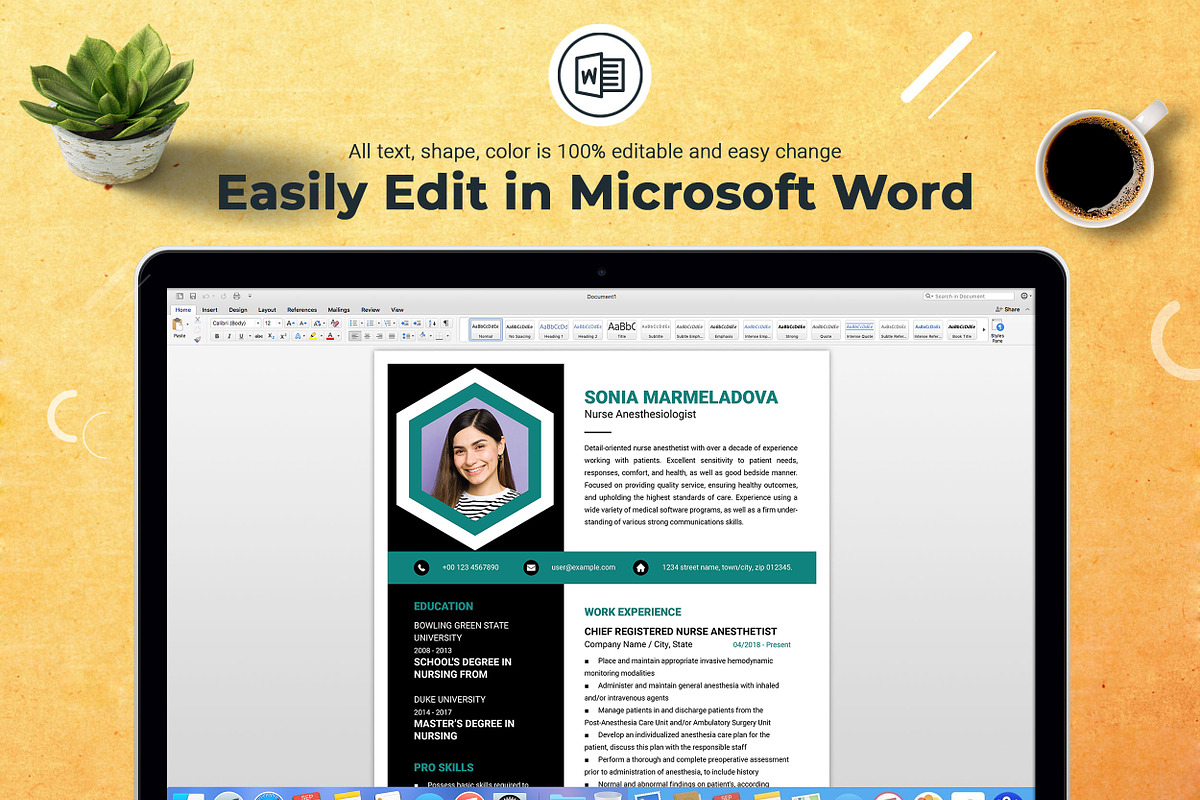1200x800 pixels.
Task: Open the Borders dropdown arrow
Action: [448, 336]
